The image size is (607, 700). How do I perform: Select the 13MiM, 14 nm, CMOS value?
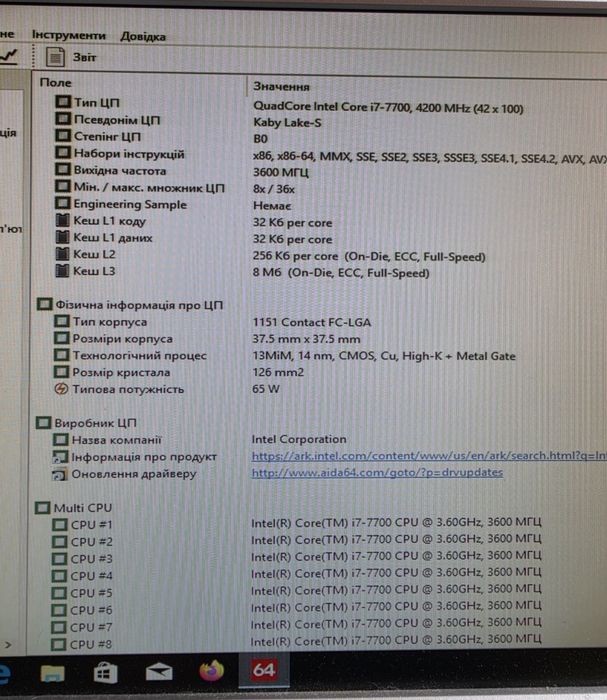click(384, 356)
